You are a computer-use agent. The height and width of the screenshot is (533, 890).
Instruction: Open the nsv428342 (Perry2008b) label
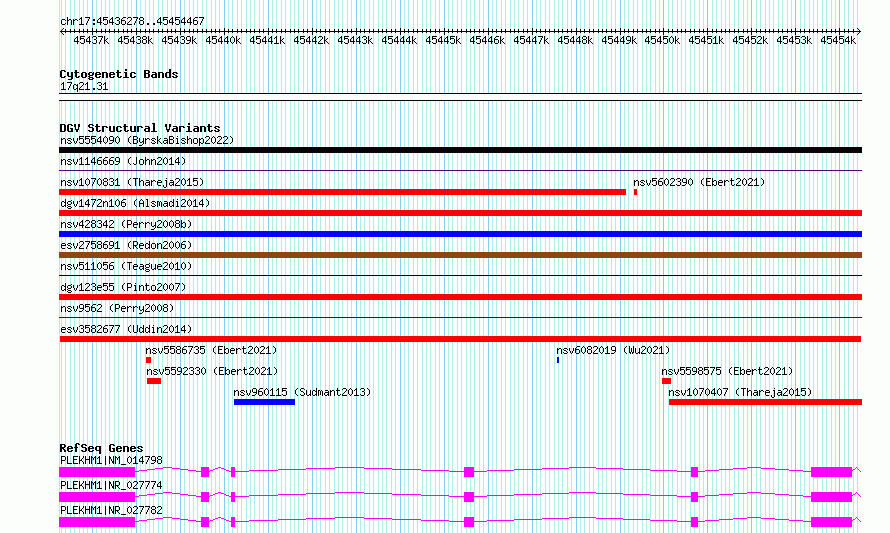click(126, 224)
